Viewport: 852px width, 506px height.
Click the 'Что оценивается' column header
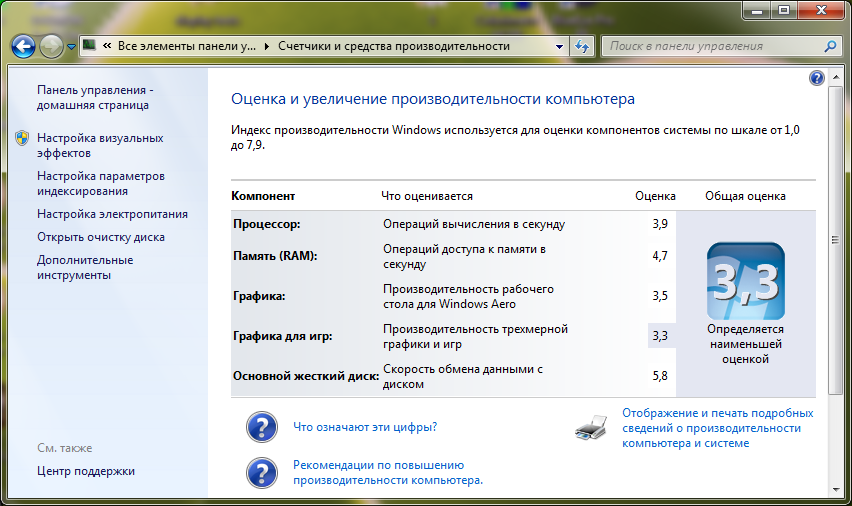tap(427, 196)
